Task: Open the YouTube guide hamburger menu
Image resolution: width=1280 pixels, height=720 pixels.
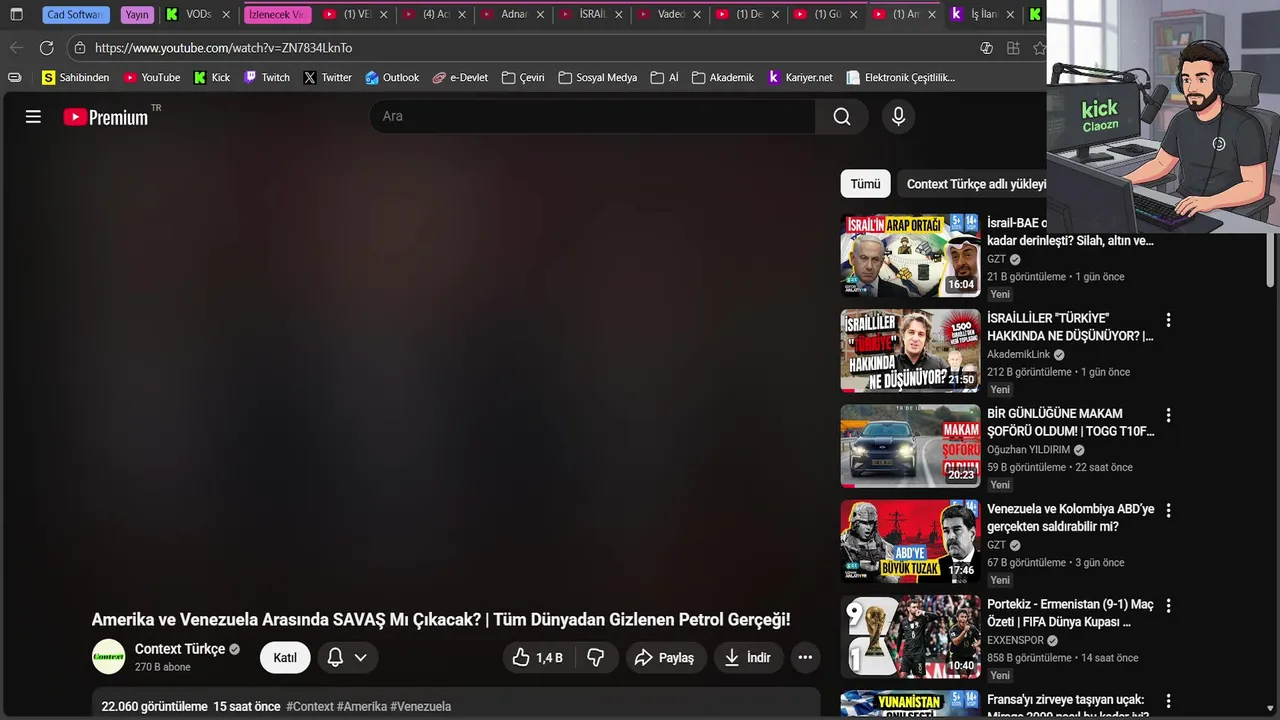Action: [x=33, y=117]
